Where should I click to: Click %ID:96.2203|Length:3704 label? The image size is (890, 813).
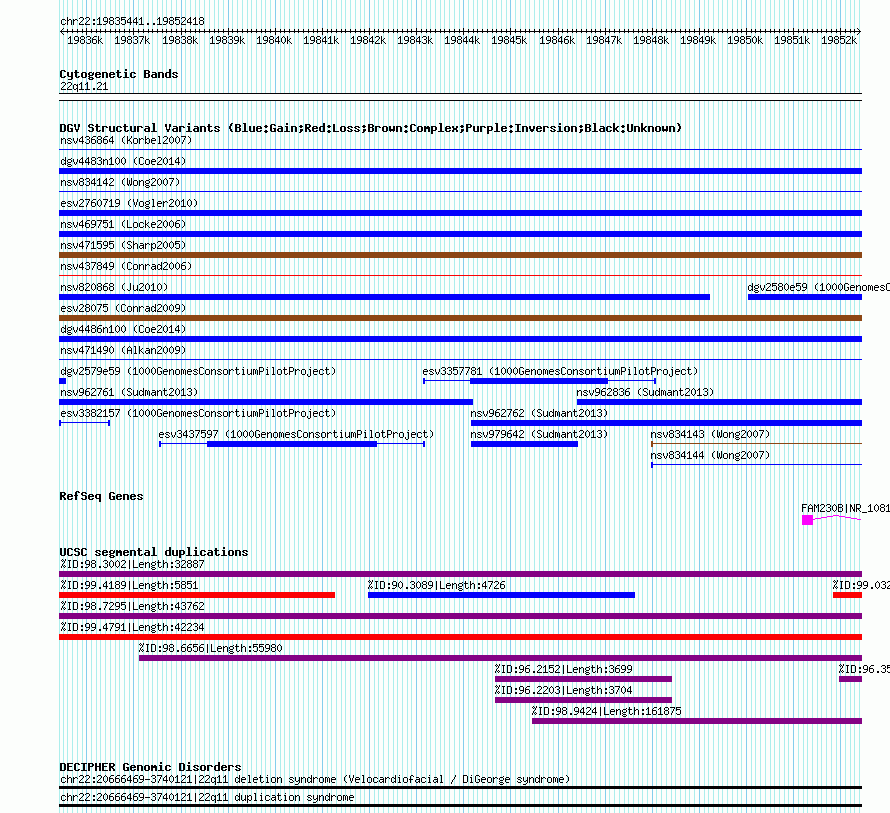(563, 690)
